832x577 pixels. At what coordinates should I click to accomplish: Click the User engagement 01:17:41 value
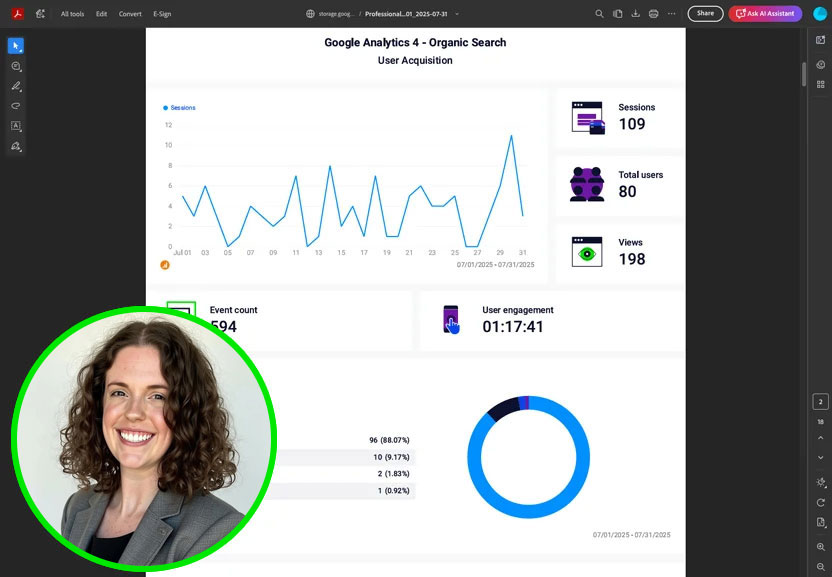[x=513, y=326]
